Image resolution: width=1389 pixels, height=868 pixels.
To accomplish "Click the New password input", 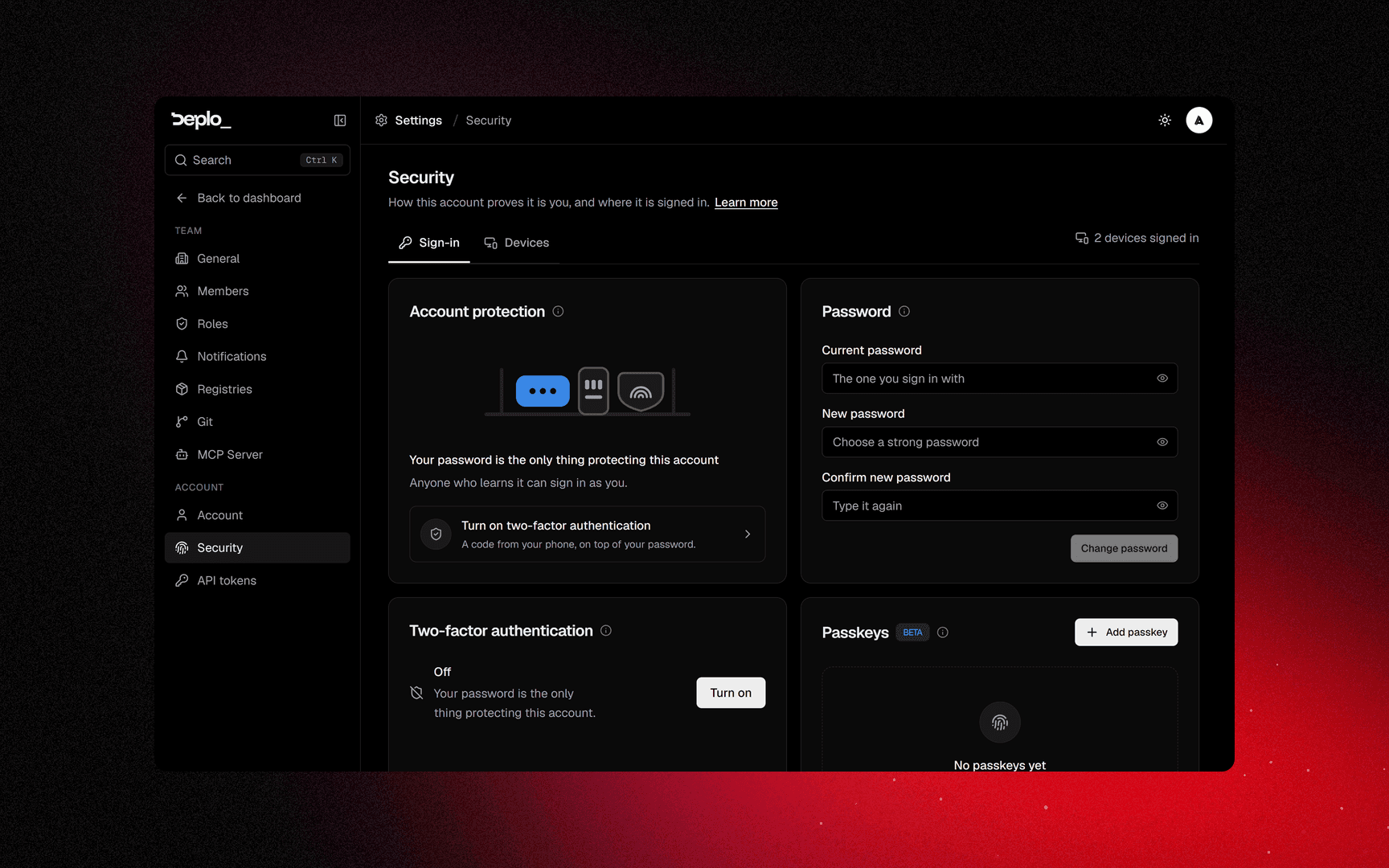I will click(999, 442).
